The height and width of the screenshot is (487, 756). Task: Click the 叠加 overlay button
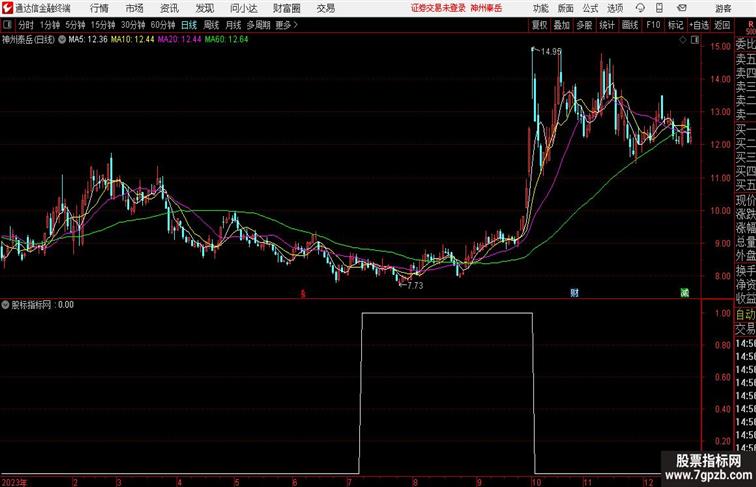562,25
